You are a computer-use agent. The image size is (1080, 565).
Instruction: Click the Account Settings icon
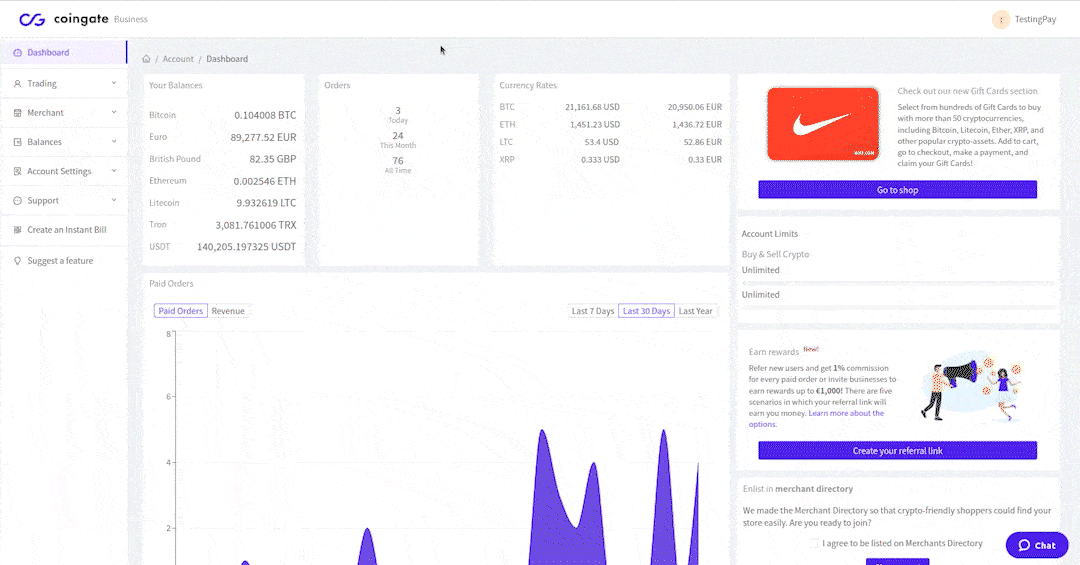[x=18, y=171]
